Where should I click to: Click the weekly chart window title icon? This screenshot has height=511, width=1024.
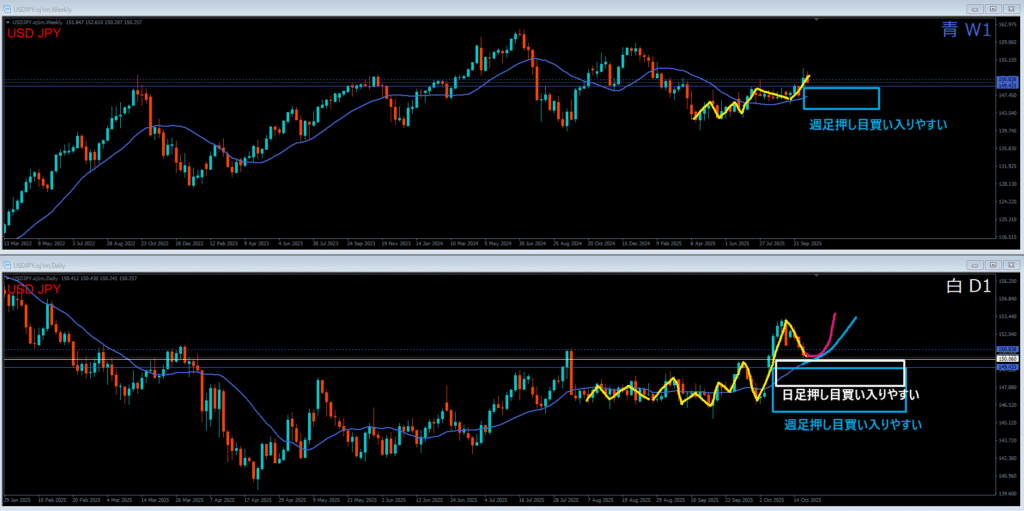pyautogui.click(x=8, y=8)
